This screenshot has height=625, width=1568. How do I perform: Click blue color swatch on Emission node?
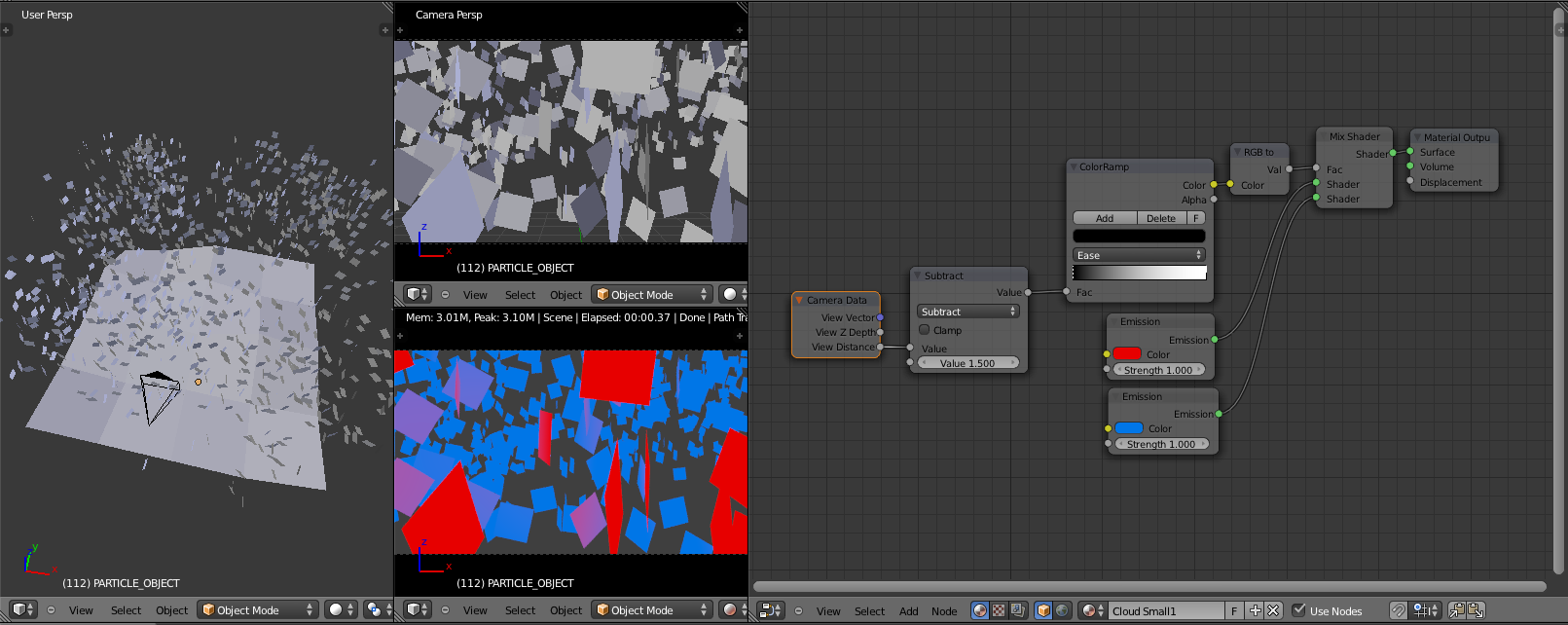click(1129, 428)
